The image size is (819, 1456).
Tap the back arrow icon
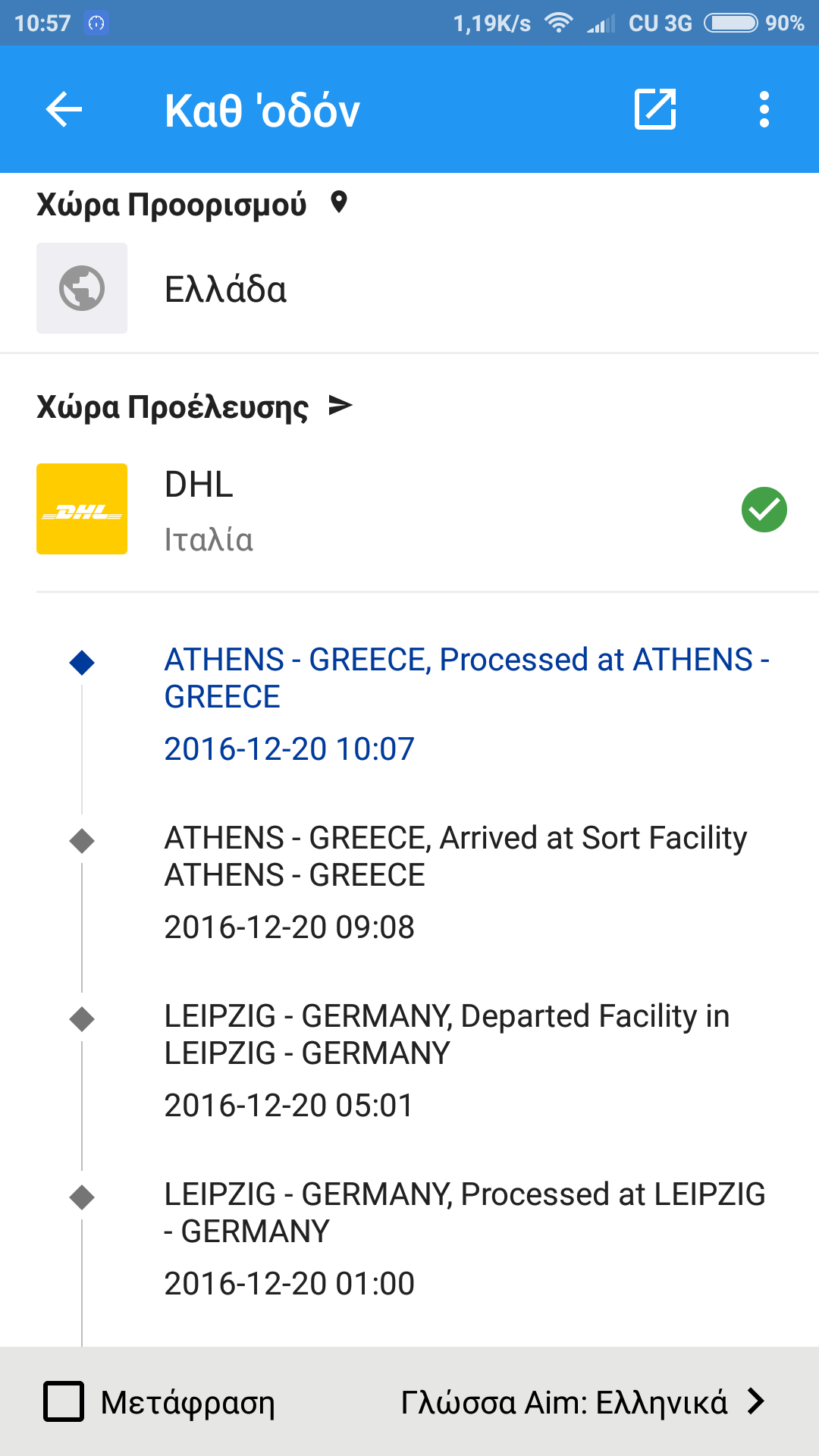coord(64,110)
